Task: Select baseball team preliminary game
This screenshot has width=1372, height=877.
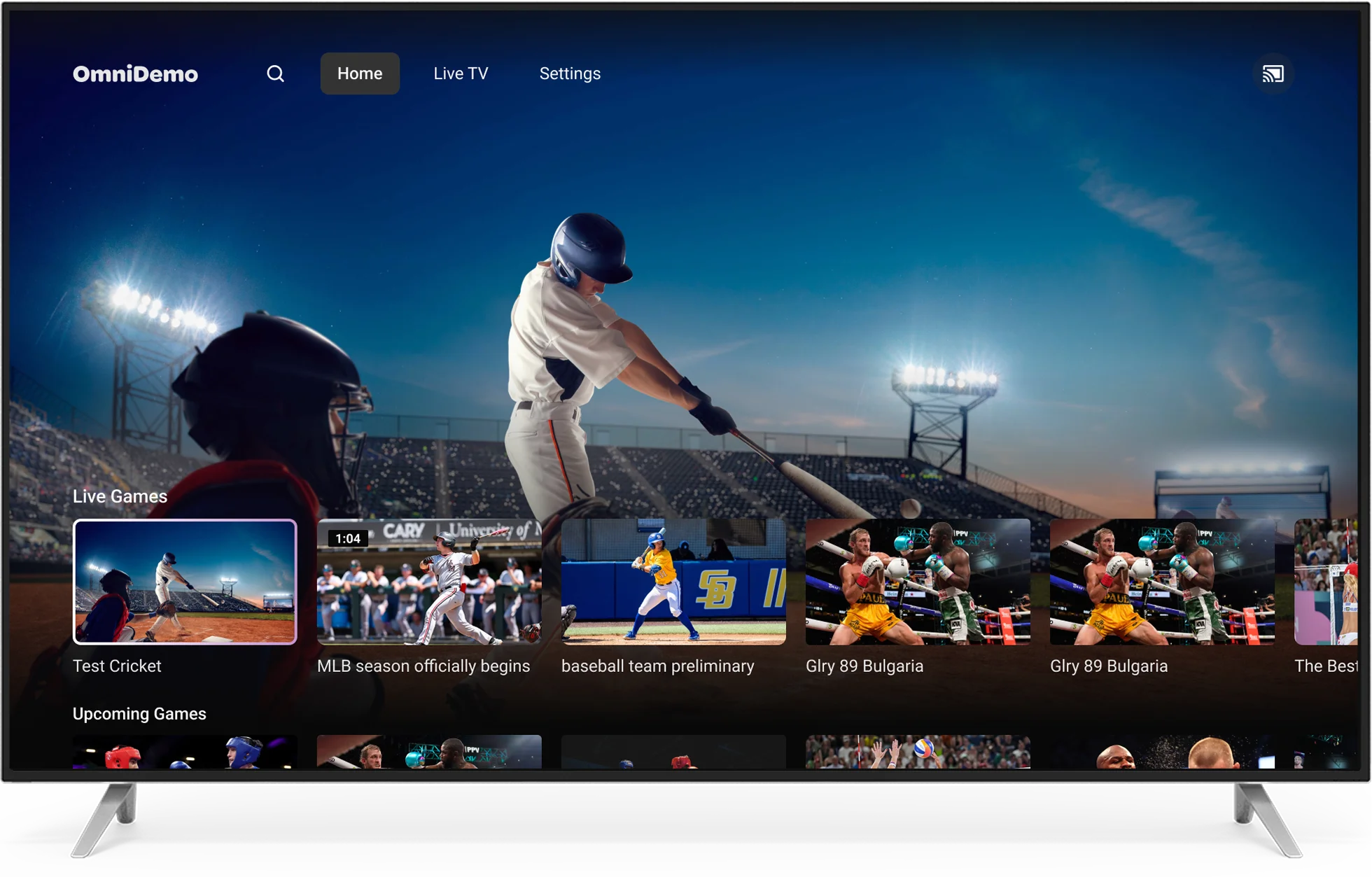Action: point(673,582)
